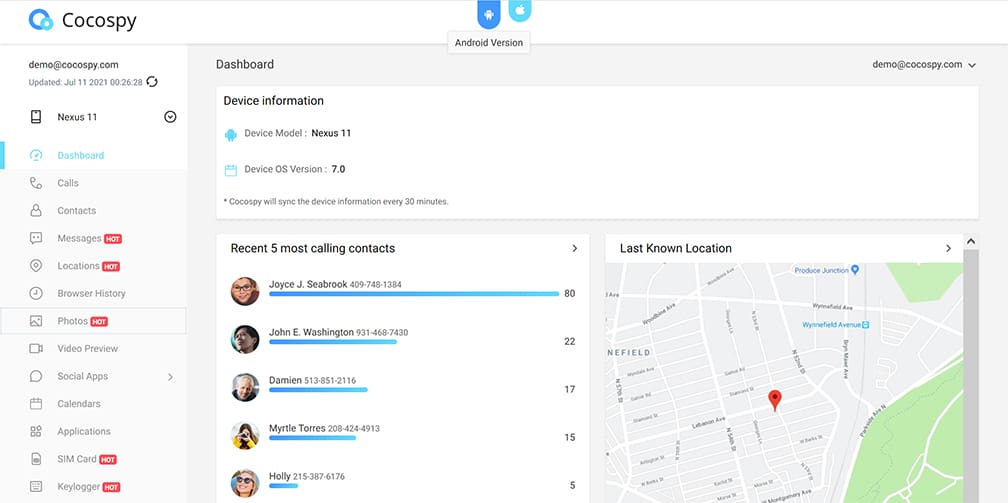Click the demo@cocospy.com email in sidebar
This screenshot has height=503, width=1008.
(73, 65)
